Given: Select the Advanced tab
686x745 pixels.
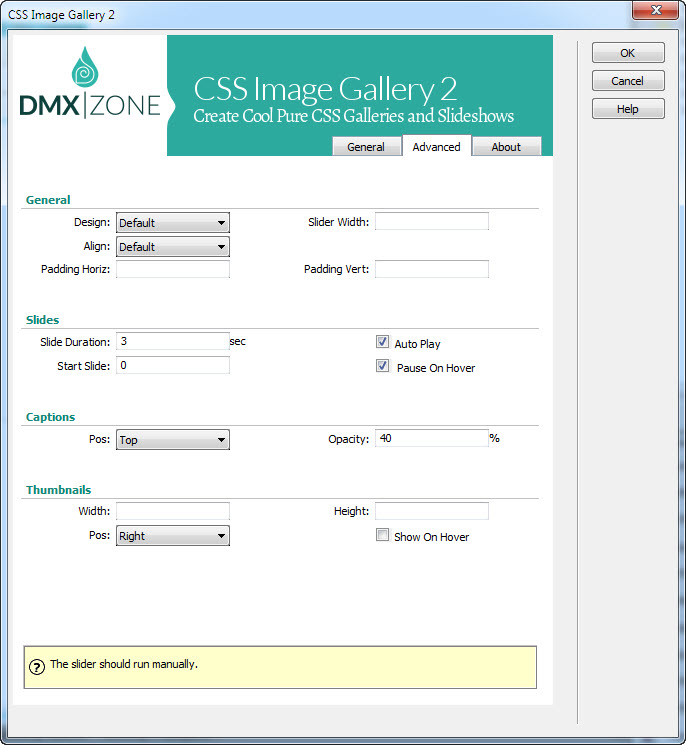Looking at the screenshot, I should (437, 146).
